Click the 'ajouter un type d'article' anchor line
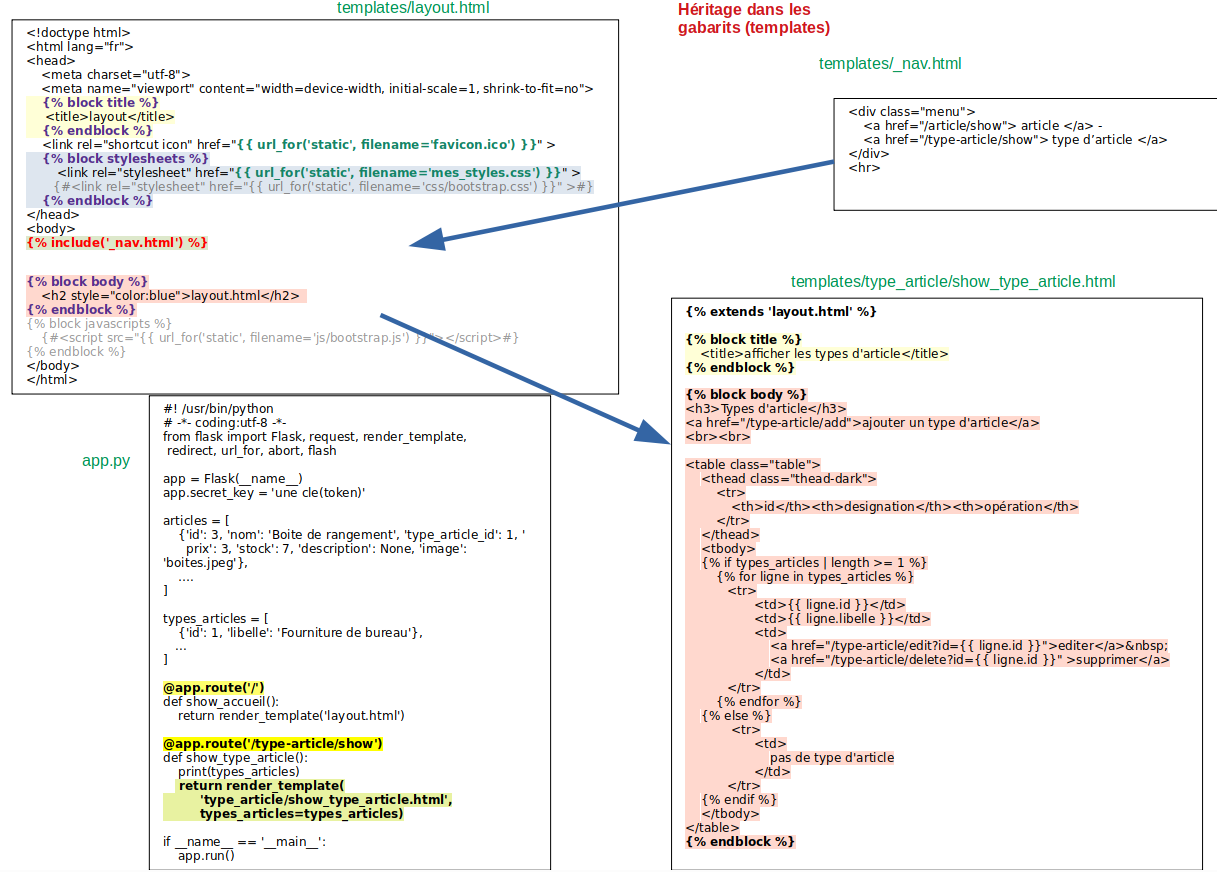1217x872 pixels. 862,423
